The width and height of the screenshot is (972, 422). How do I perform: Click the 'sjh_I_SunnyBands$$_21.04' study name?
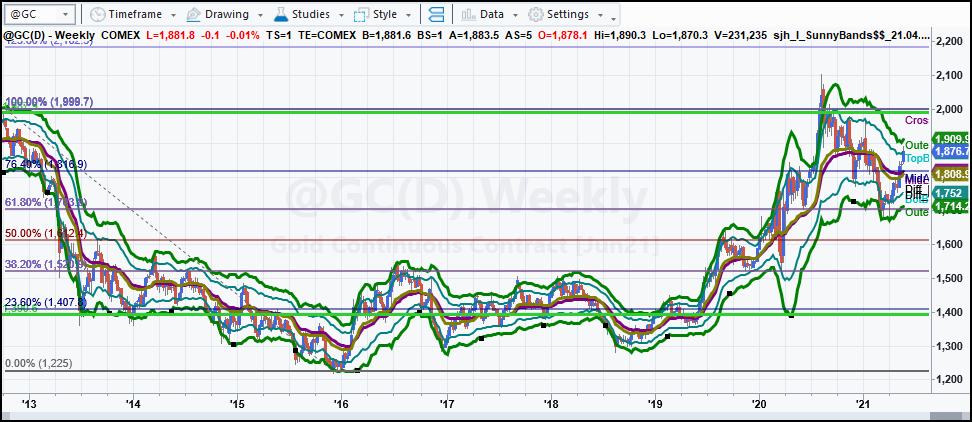[x=850, y=35]
